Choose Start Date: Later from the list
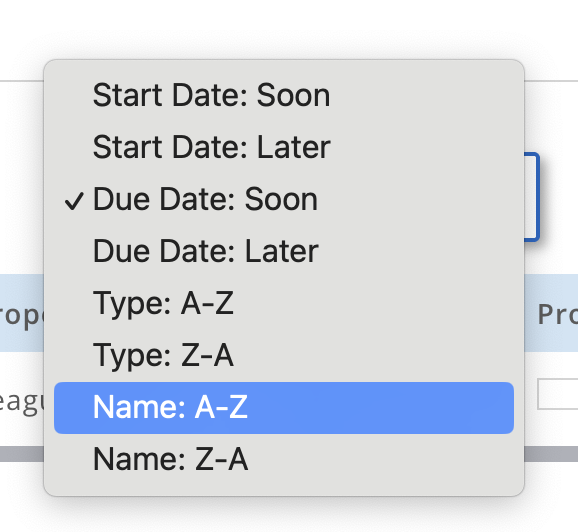This screenshot has height=532, width=578. pyautogui.click(x=284, y=147)
